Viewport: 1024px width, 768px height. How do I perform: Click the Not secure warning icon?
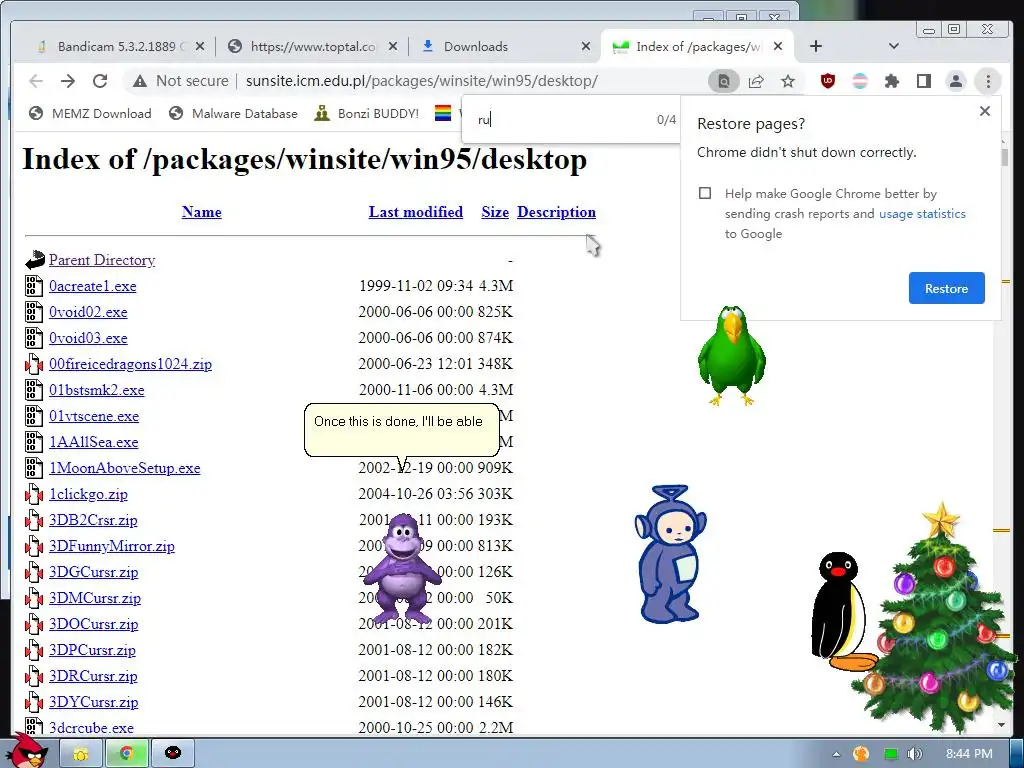[x=140, y=81]
